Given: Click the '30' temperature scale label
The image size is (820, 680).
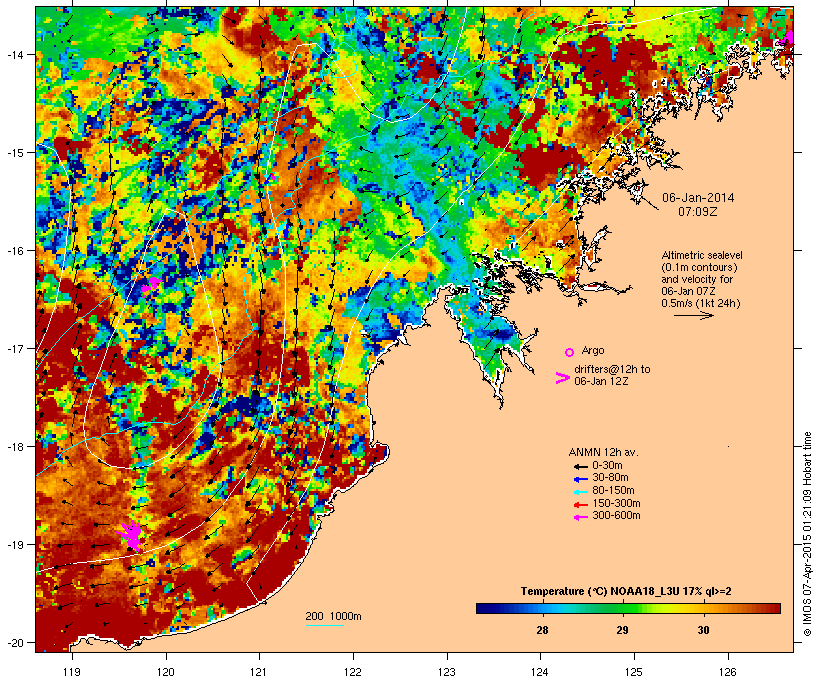Looking at the screenshot, I should coord(703,630).
